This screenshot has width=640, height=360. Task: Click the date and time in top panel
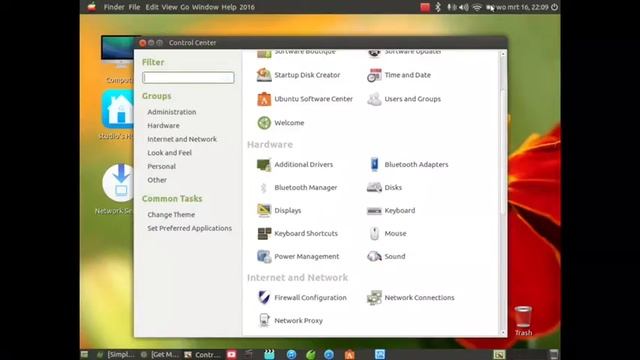click(x=522, y=7)
